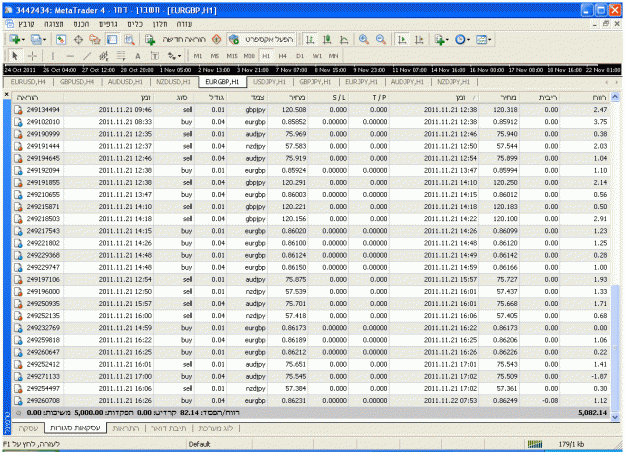Show the Navigator panel icon
Viewport: 625px width, 452px height.
(x=95, y=39)
